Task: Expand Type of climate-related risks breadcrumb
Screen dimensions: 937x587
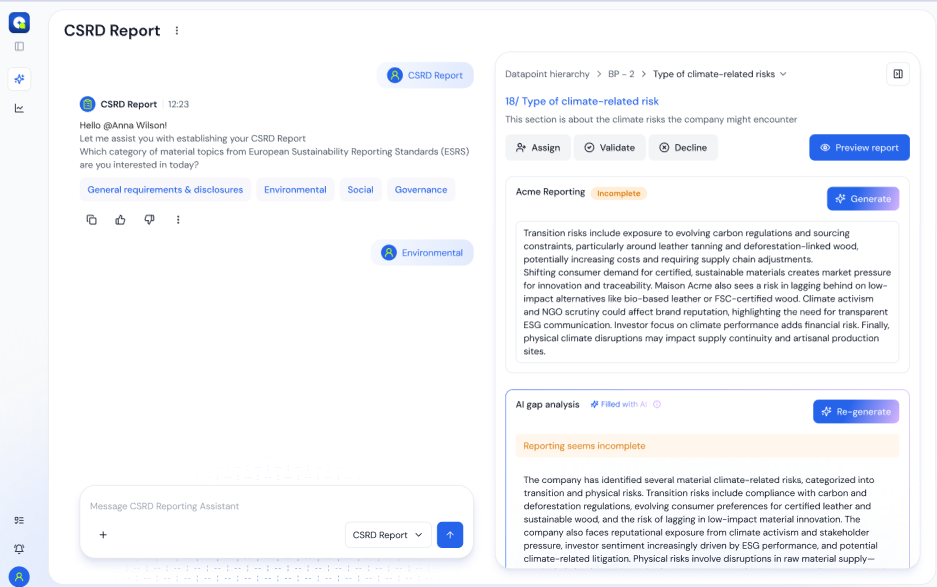Action: pos(720,74)
